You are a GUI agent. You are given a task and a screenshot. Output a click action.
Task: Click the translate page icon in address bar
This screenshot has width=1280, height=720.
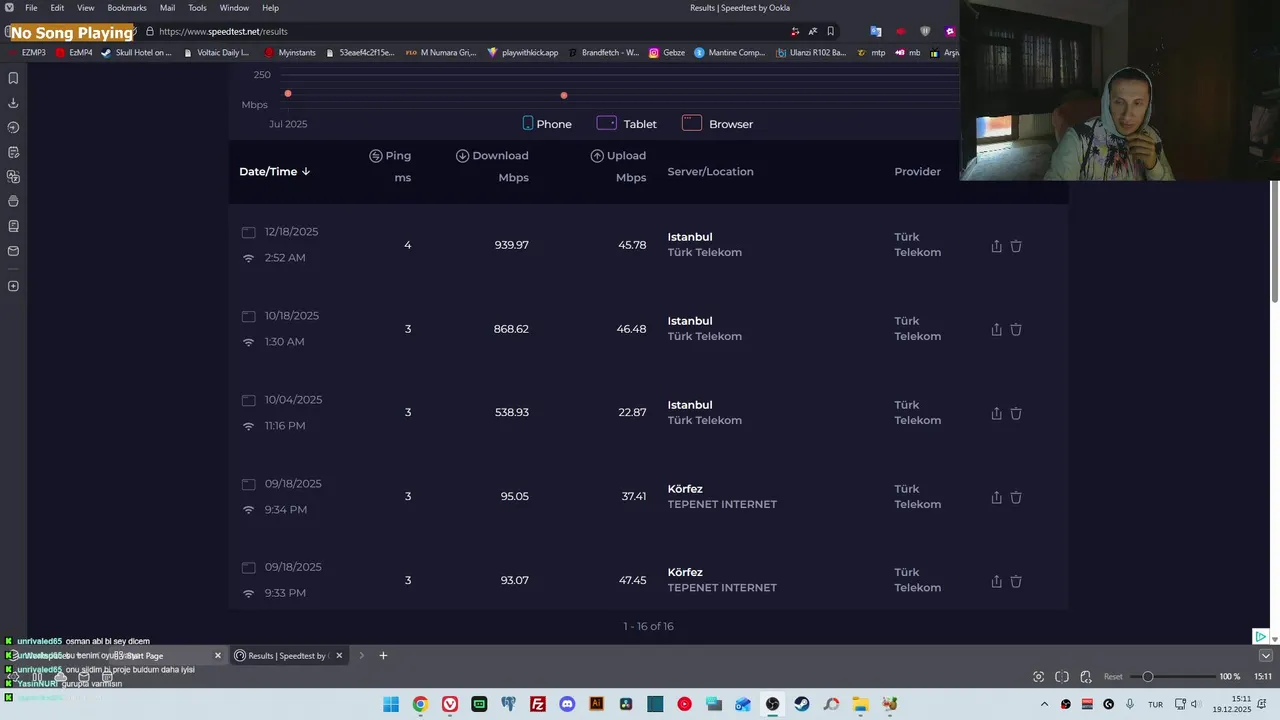(812, 31)
